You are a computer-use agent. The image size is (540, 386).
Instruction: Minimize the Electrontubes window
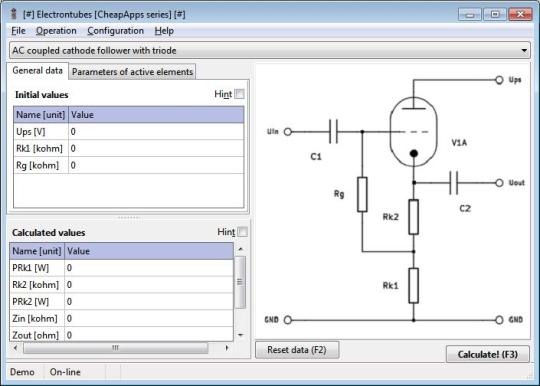(470, 14)
